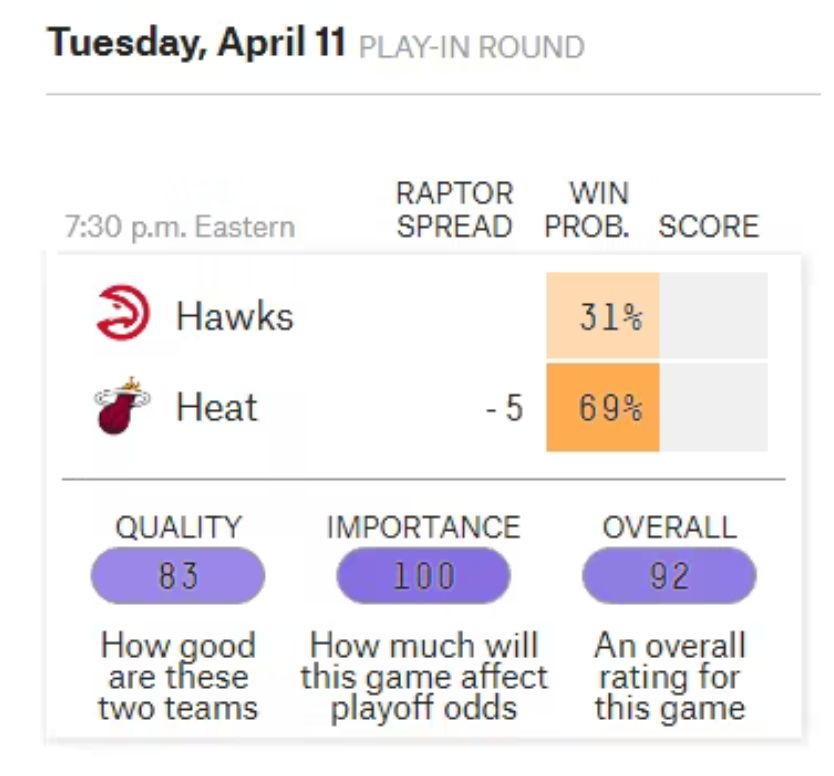Click the Overall rating pill showing 92

[669, 575]
